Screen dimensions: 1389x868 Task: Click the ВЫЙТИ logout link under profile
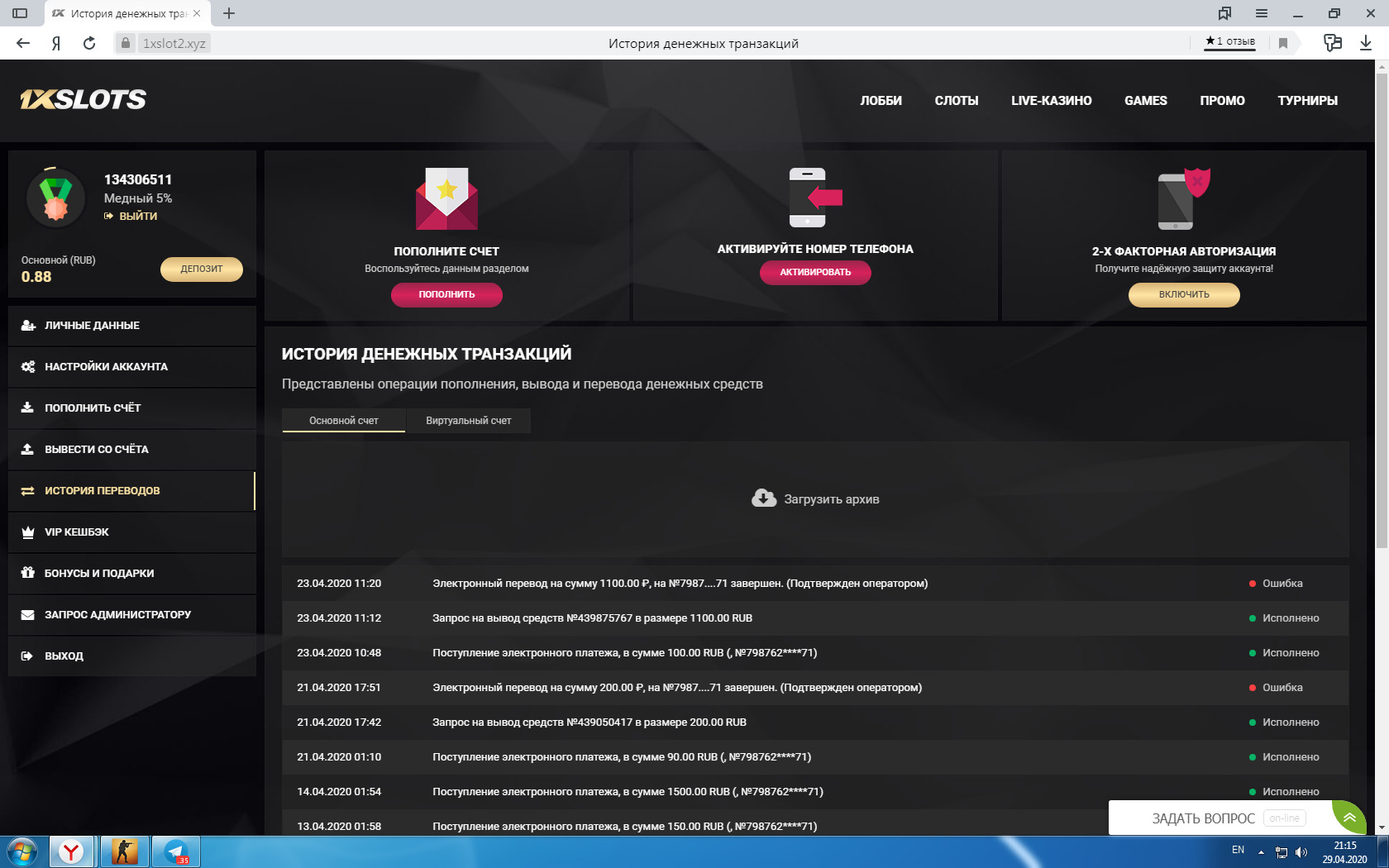click(x=137, y=217)
